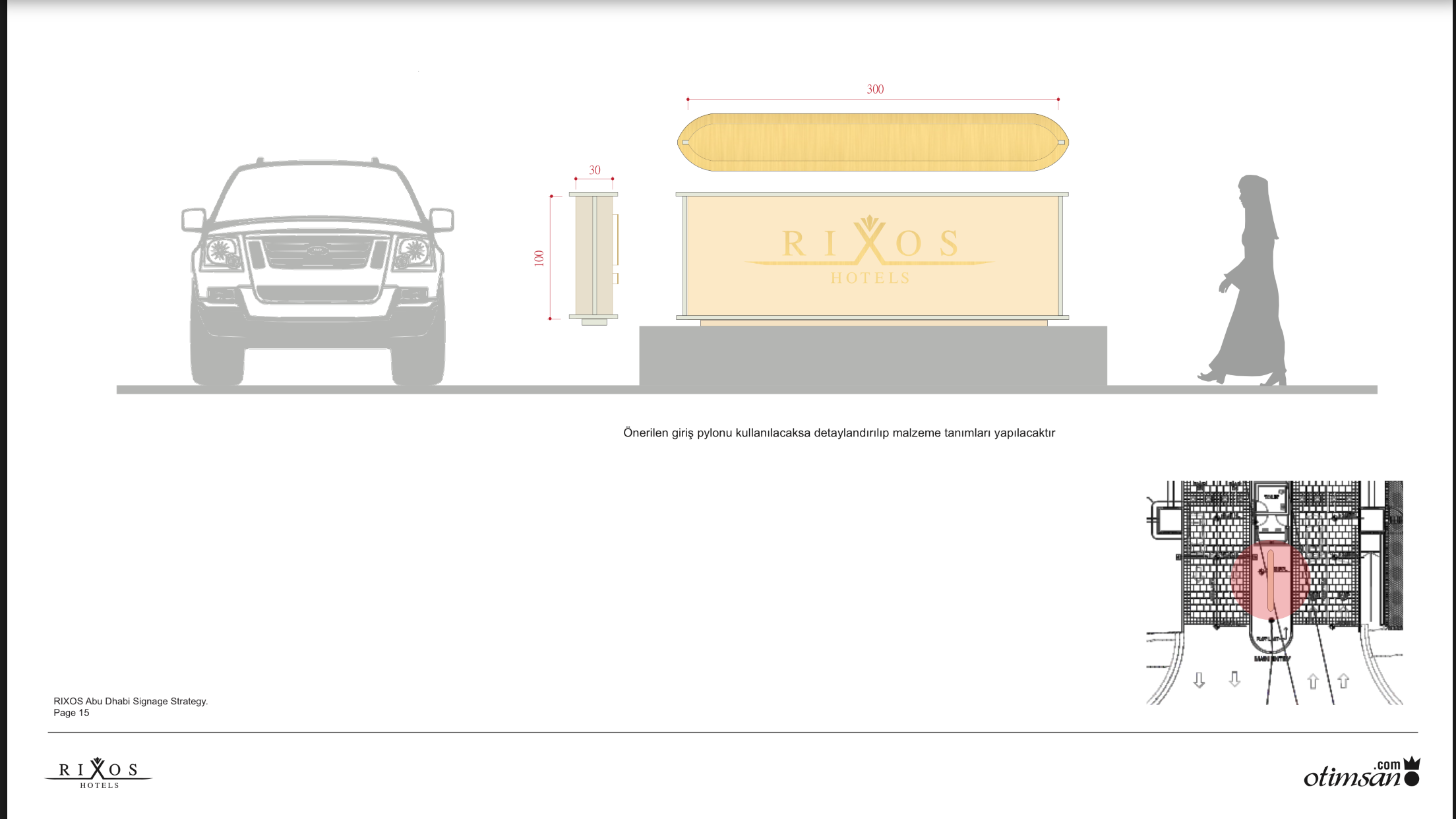
Task: Select the gray plinth beneath the sign
Action: 873,356
